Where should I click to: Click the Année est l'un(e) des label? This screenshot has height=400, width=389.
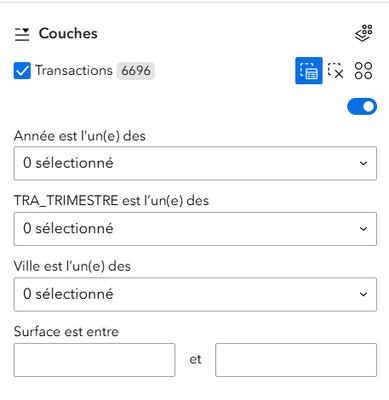click(80, 136)
